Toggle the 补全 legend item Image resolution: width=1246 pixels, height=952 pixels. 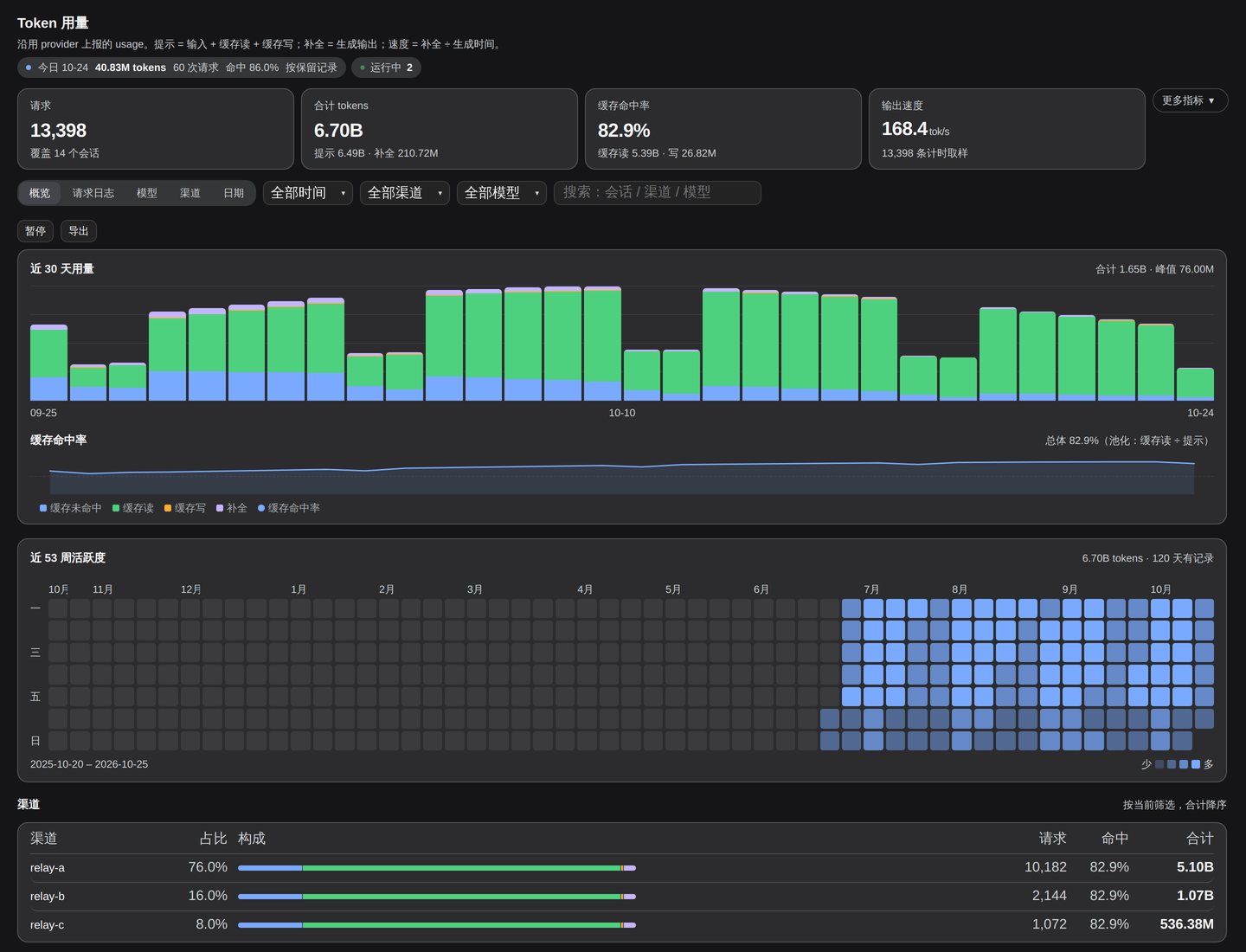coord(232,508)
